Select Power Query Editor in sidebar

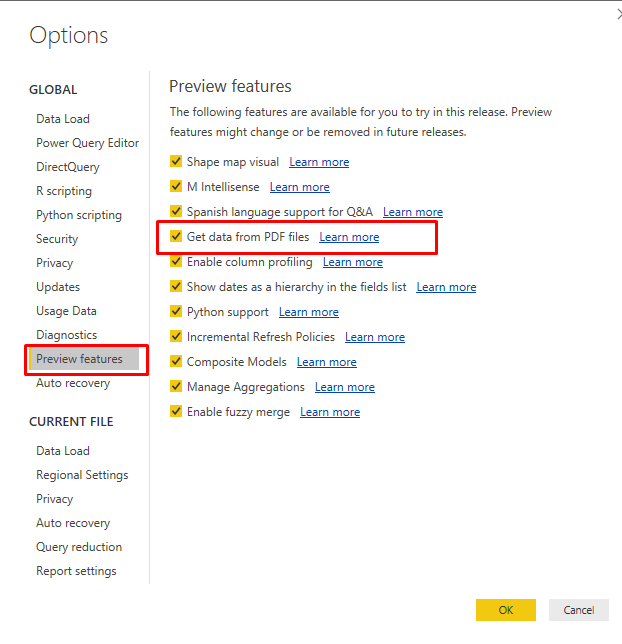(87, 143)
